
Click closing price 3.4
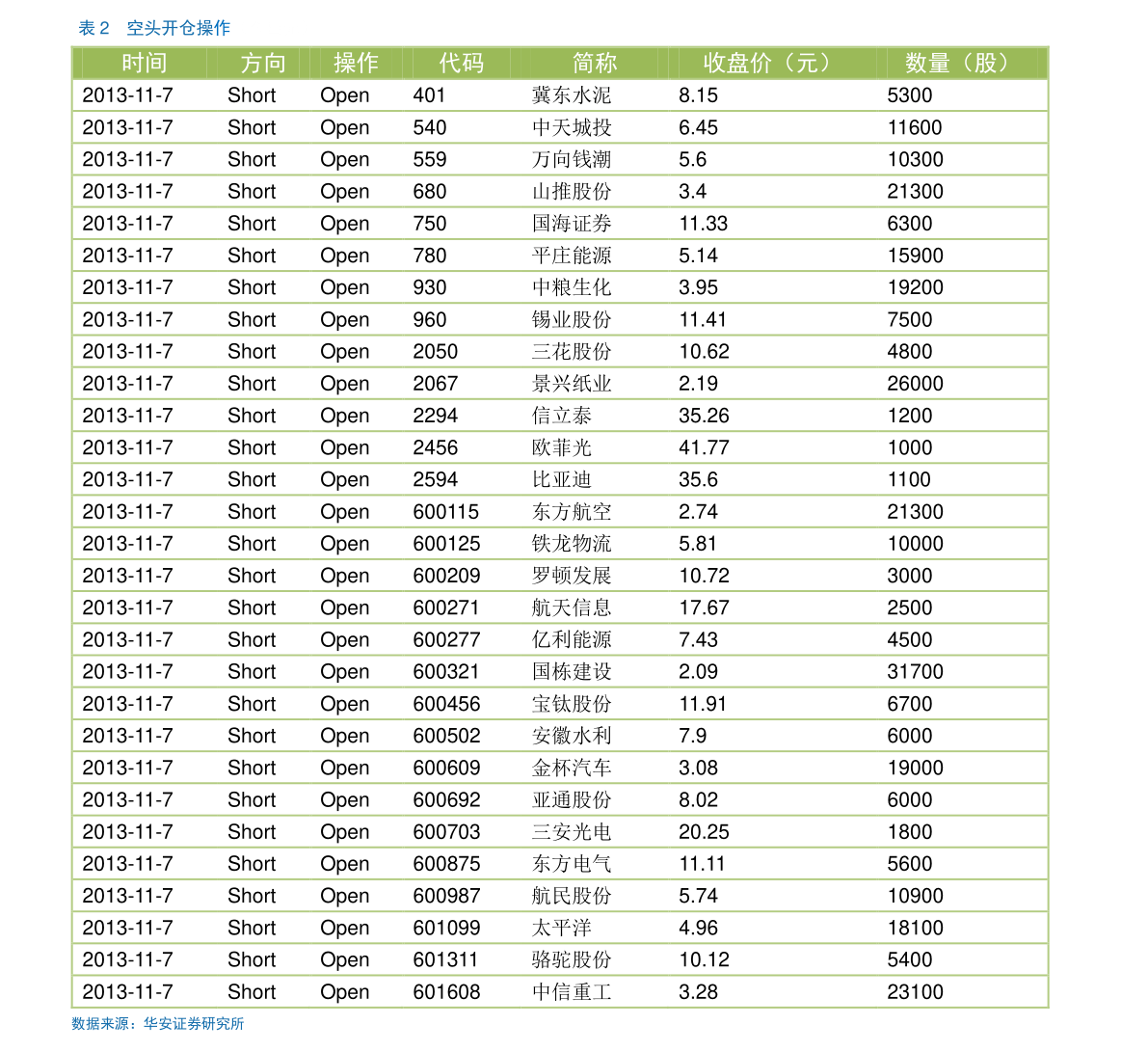click(x=693, y=191)
